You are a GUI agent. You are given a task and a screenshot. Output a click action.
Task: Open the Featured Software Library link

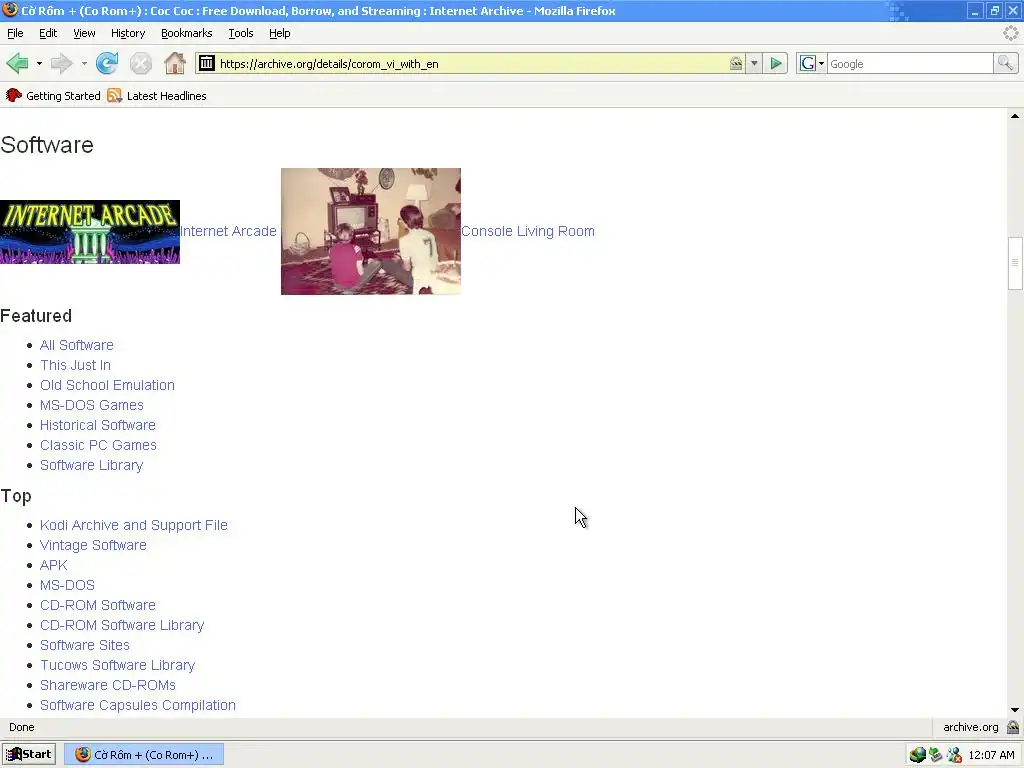[x=91, y=465]
